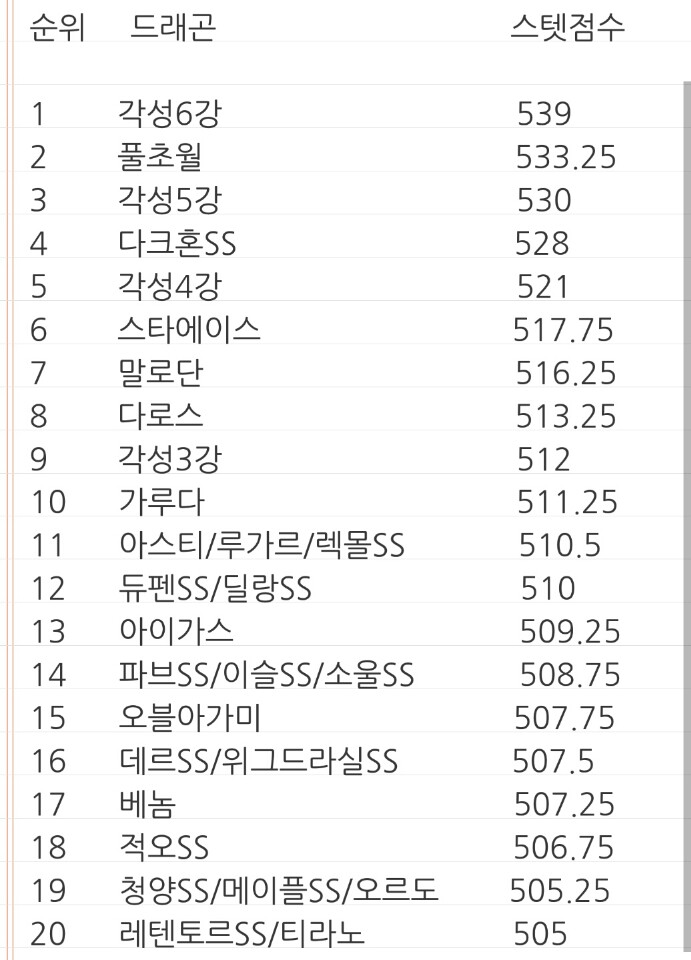Image resolution: width=691 pixels, height=960 pixels.
Task: Select the 아이가스 cell
Action: [176, 632]
